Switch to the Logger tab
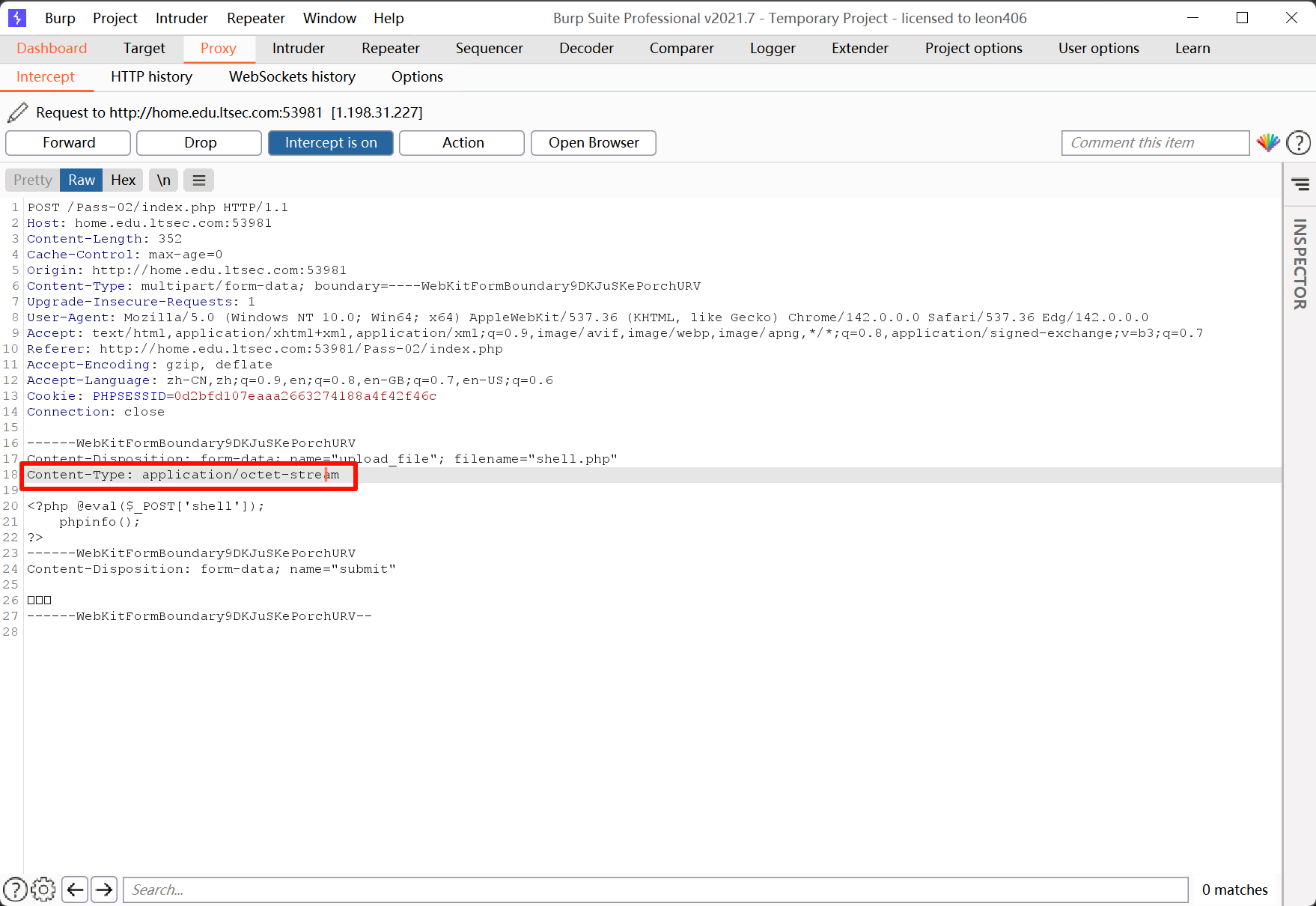Viewport: 1316px width, 906px height. pos(773,48)
